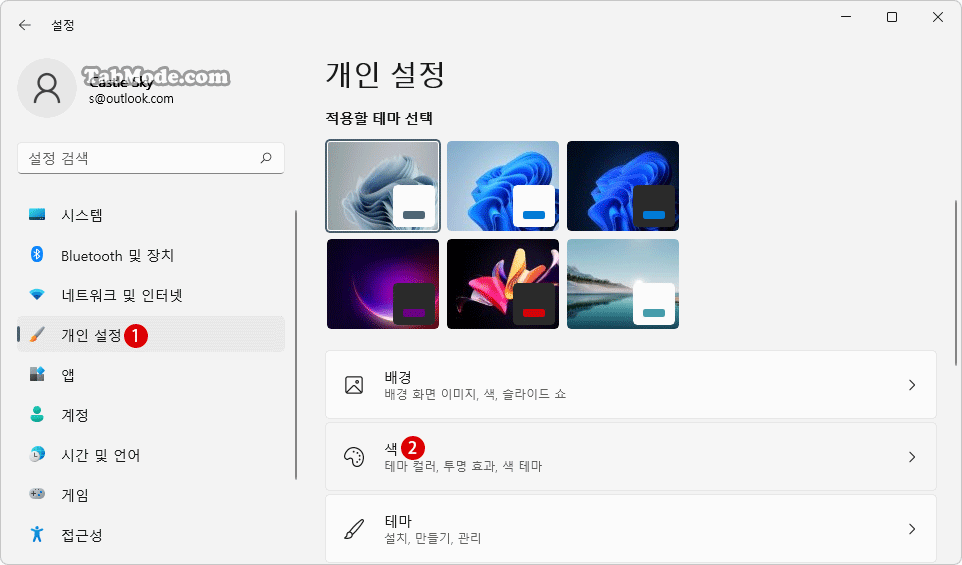
Task: Select the blue bloom light theme thumbnail
Action: [x=503, y=186]
